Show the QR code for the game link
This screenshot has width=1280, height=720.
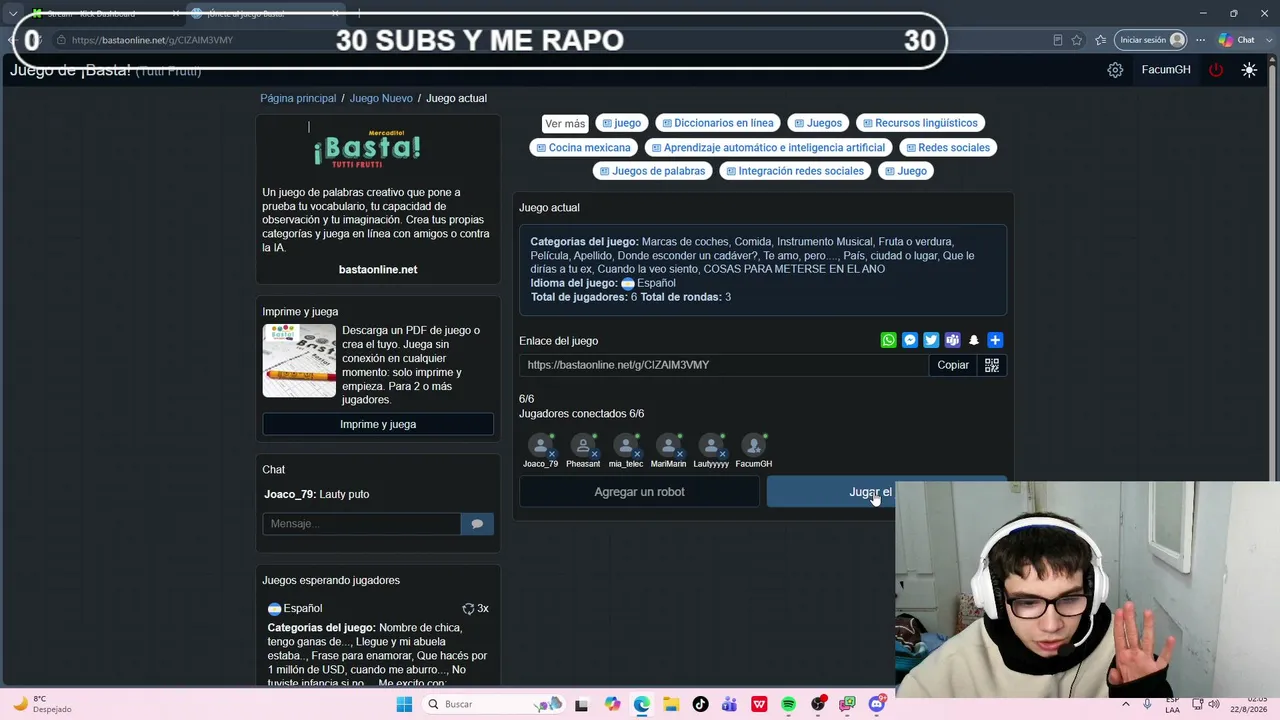992,365
